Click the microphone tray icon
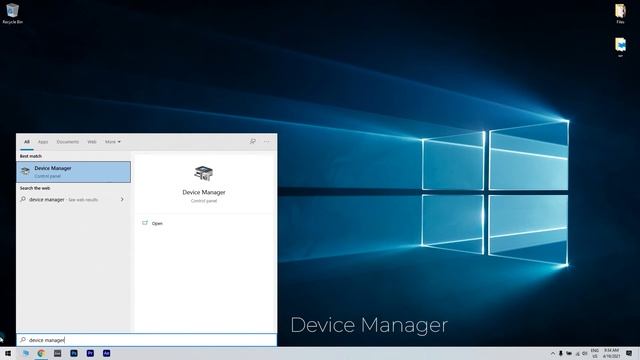 pyautogui.click(x=561, y=353)
